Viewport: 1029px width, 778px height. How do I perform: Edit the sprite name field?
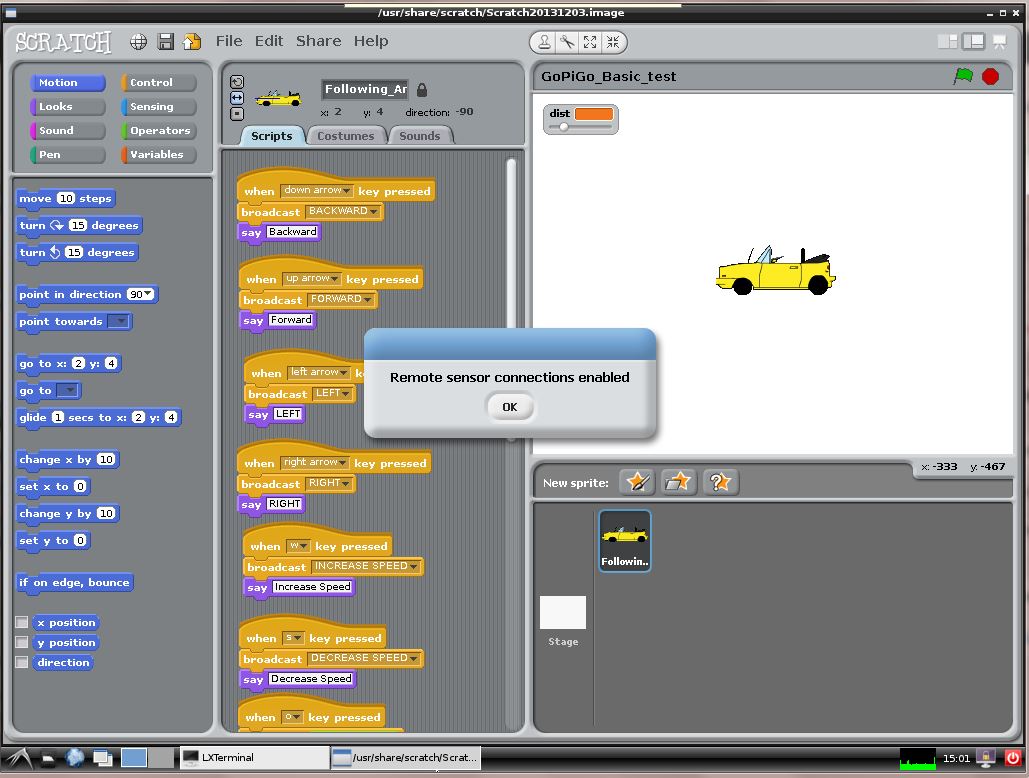pyautogui.click(x=365, y=89)
